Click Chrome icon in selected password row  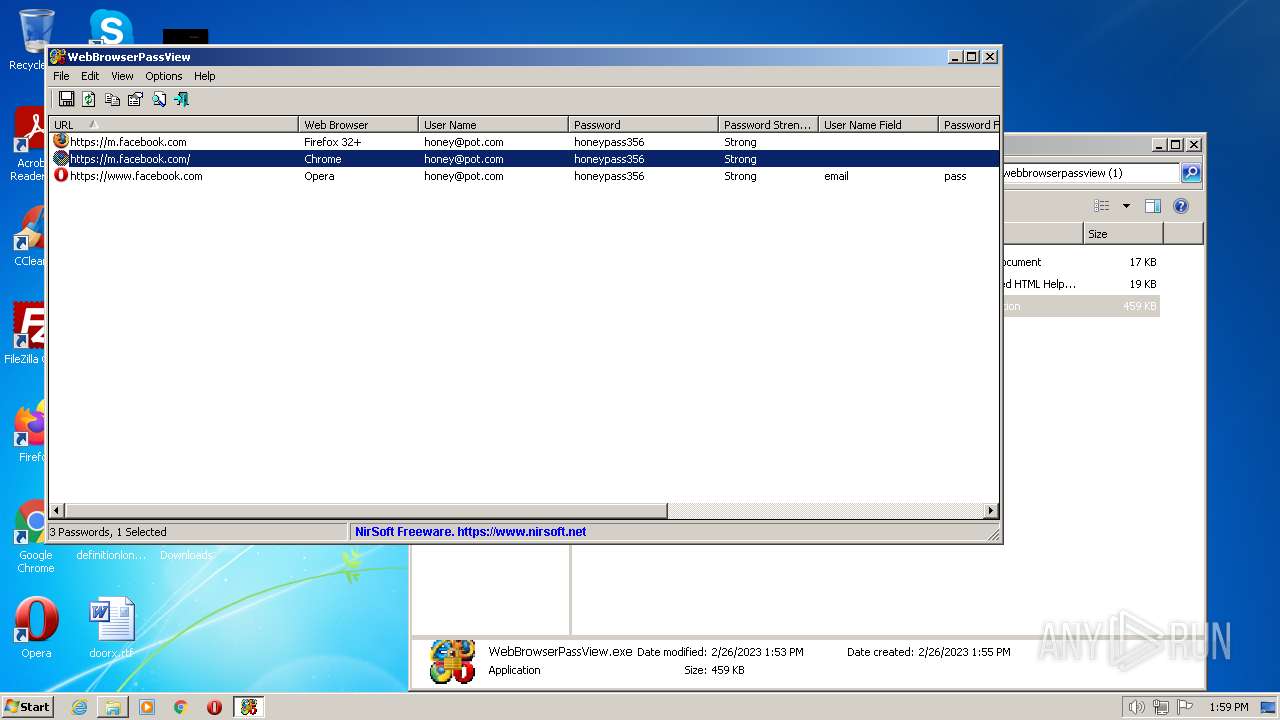[x=61, y=158]
